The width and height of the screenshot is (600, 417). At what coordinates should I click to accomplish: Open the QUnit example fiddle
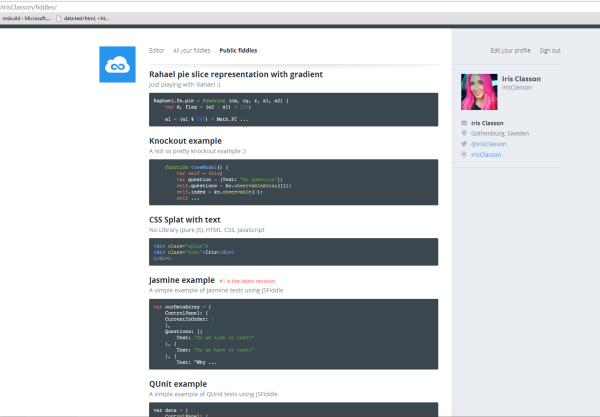178,384
